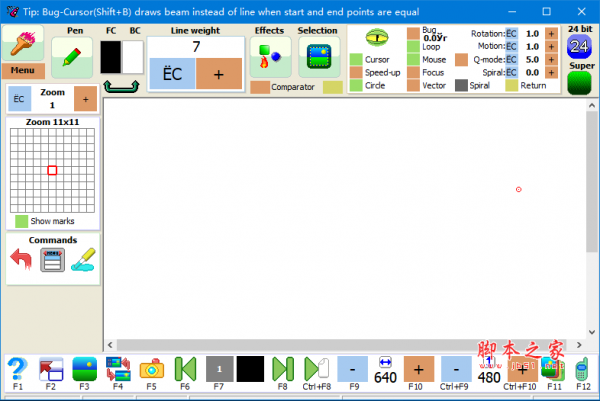Click the green eye icon
Viewport: 600px width, 401px height.
coord(377,37)
